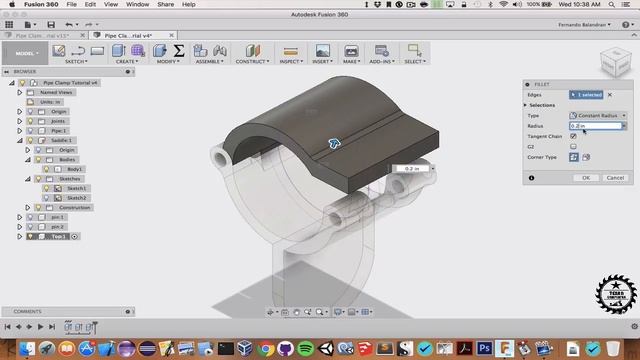Image resolution: width=640 pixels, height=360 pixels.
Task: Activate the Top:1 component radio button
Action: (74, 236)
